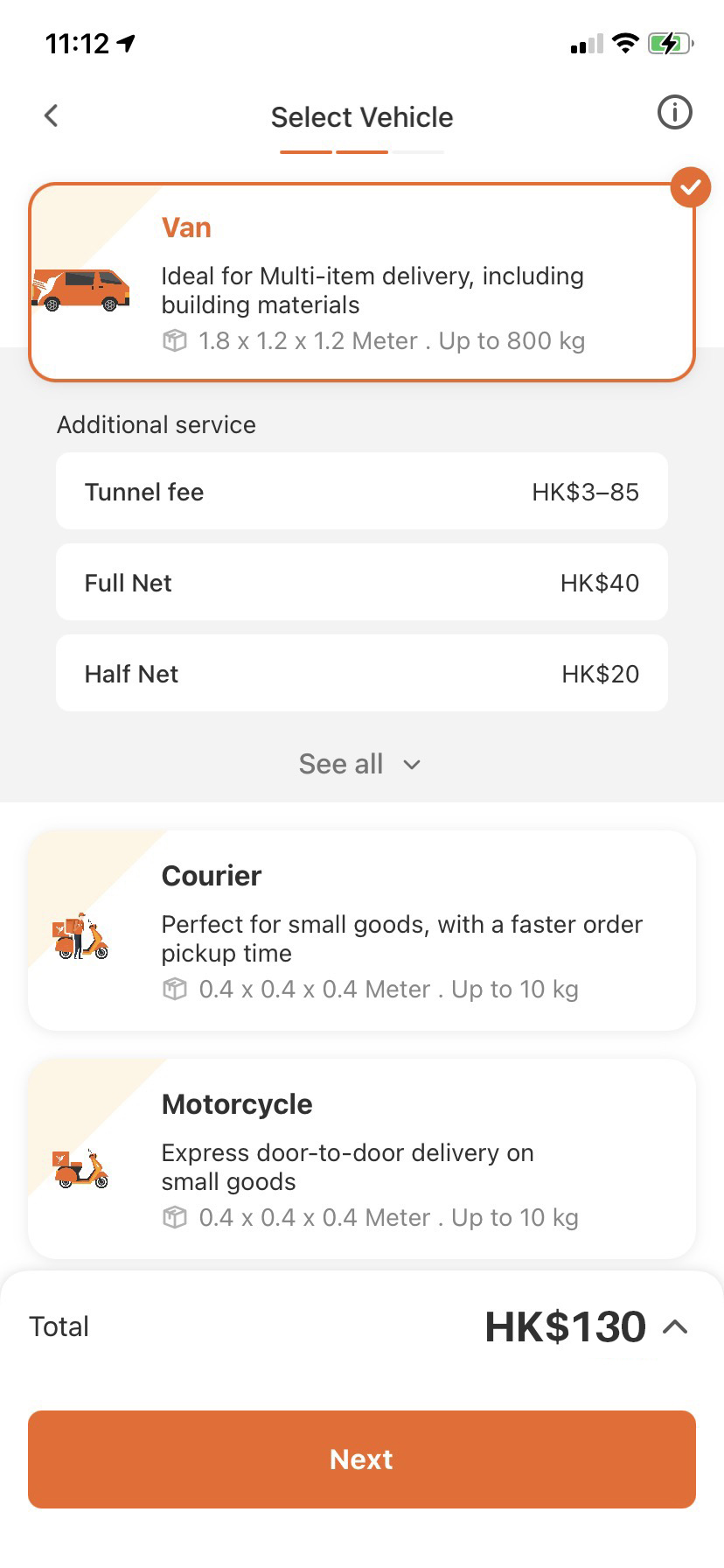Viewport: 724px width, 1568px height.
Task: Select the Tunnel fee additional service
Action: click(x=362, y=492)
